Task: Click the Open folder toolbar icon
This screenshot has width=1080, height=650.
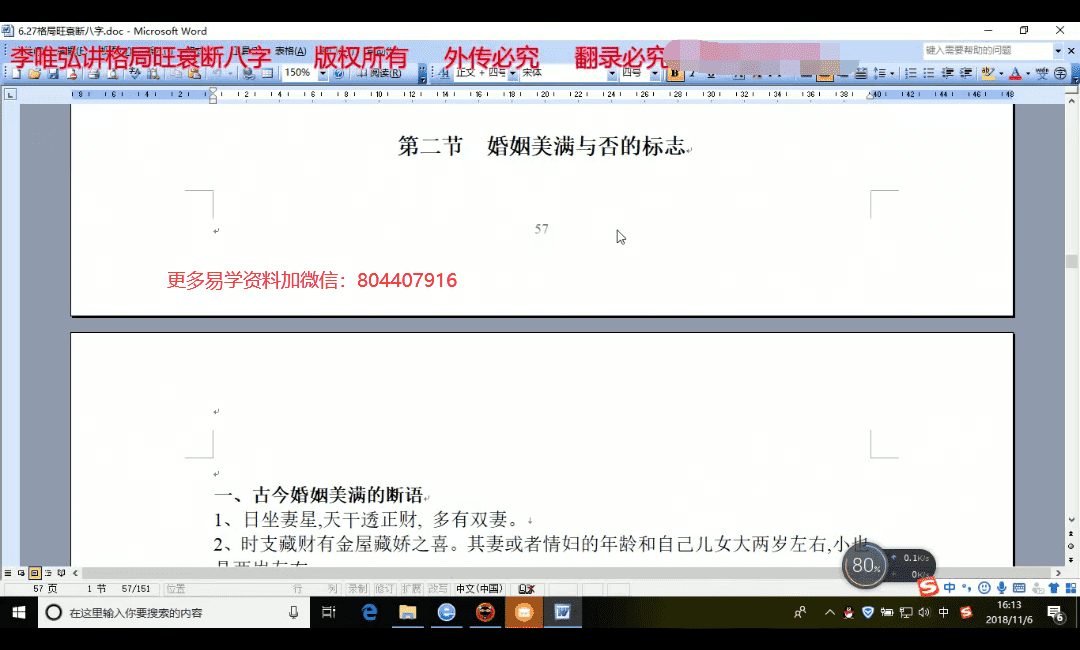Action: (x=35, y=73)
